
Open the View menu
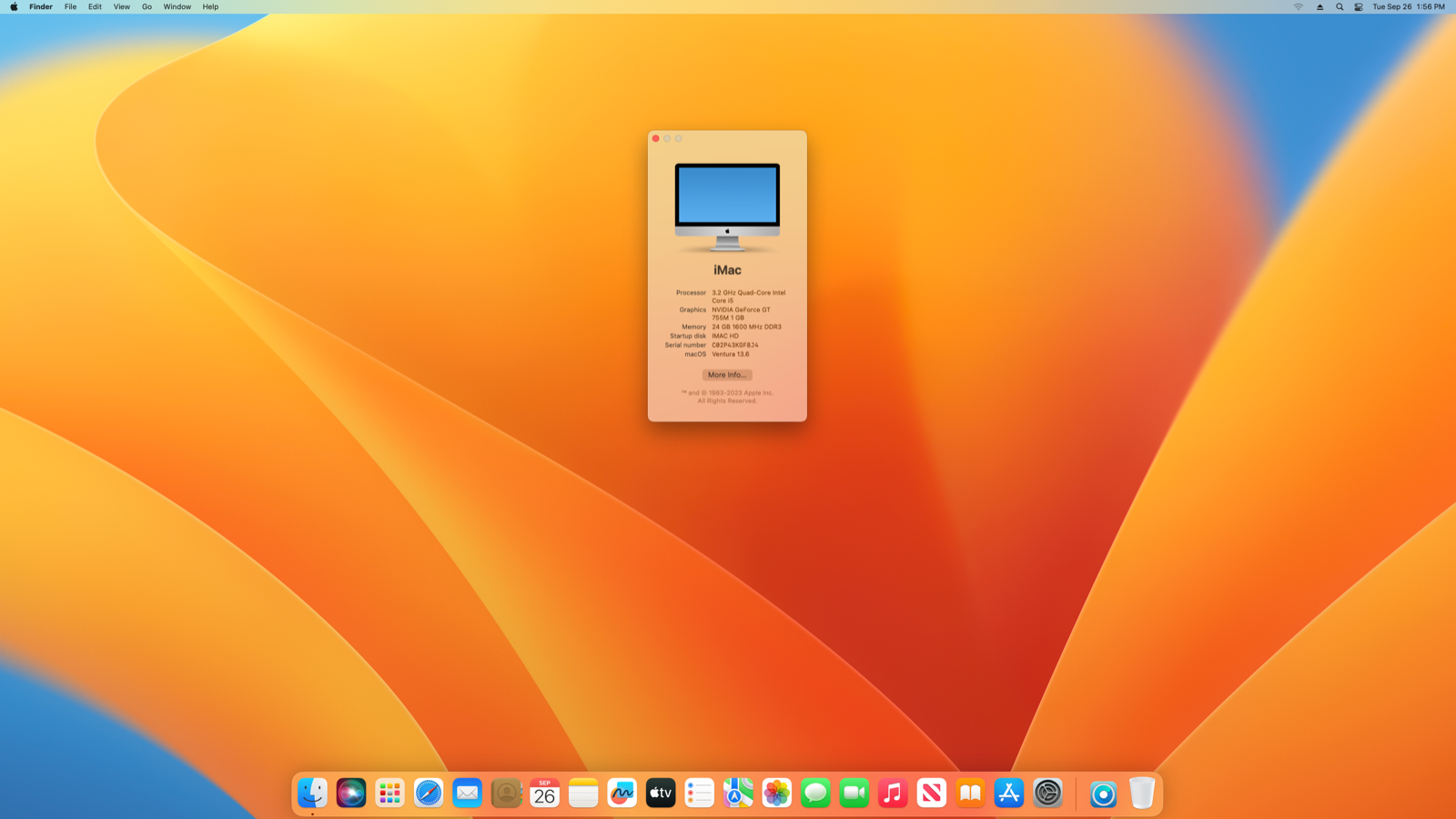tap(121, 6)
